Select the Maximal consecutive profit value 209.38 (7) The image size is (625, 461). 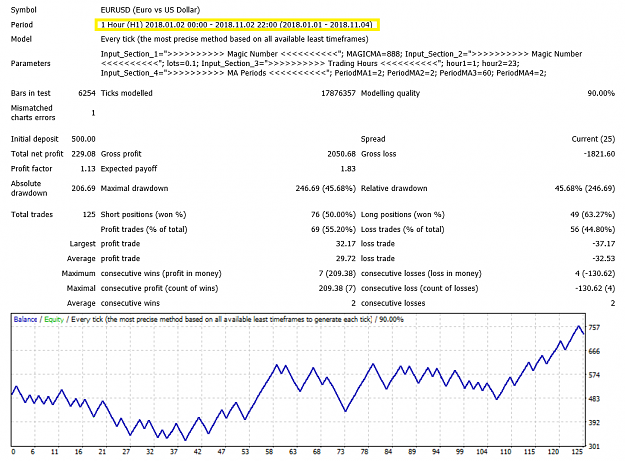coord(337,288)
